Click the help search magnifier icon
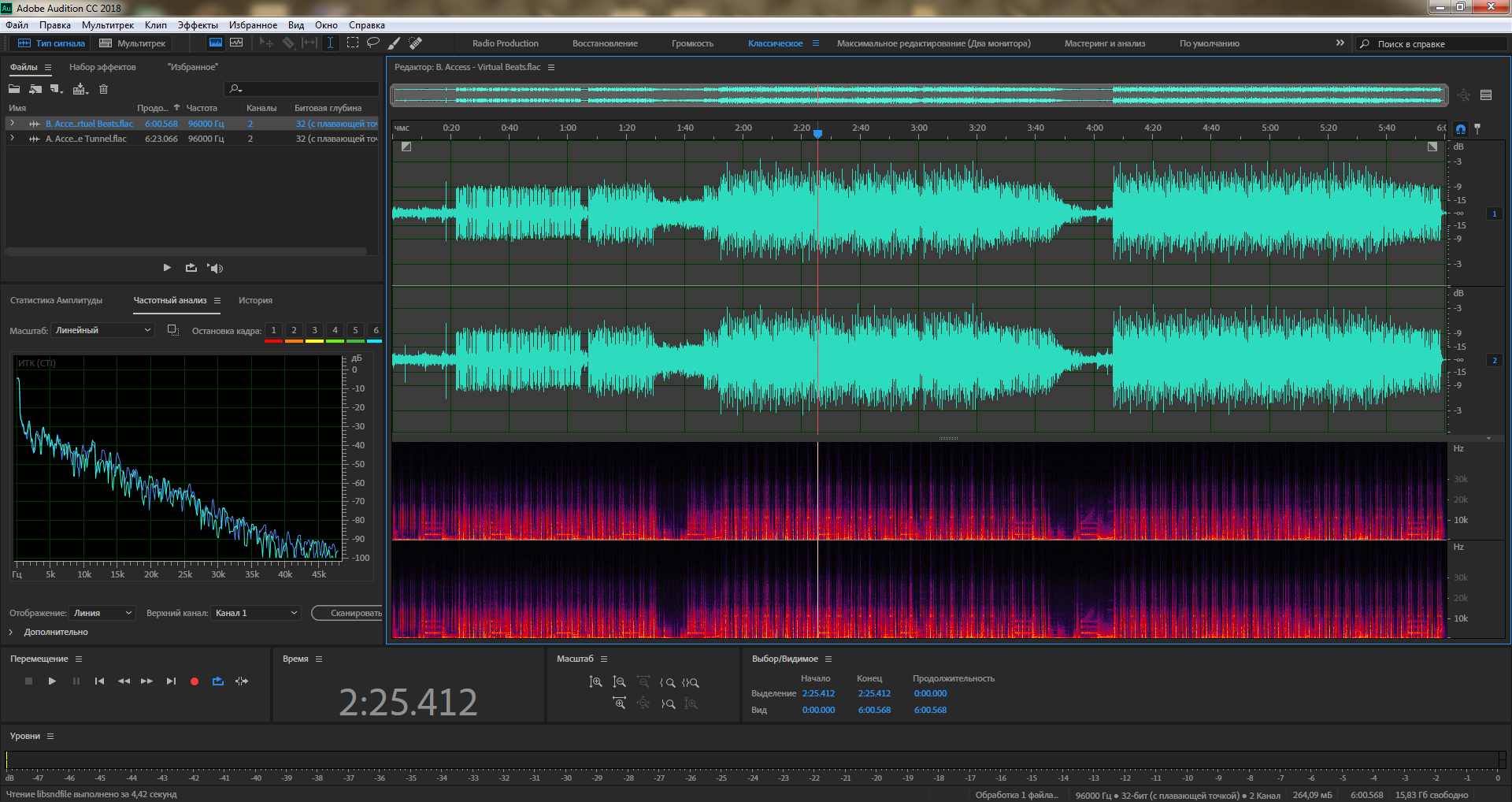Image resolution: width=1512 pixels, height=802 pixels. click(x=1365, y=44)
